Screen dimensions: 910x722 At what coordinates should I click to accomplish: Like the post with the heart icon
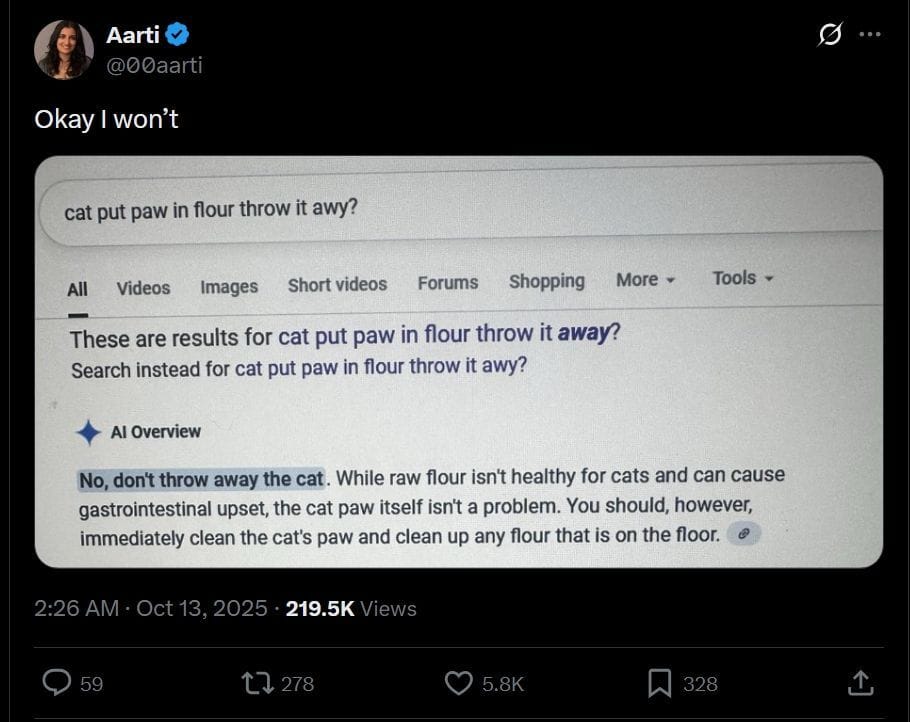458,683
